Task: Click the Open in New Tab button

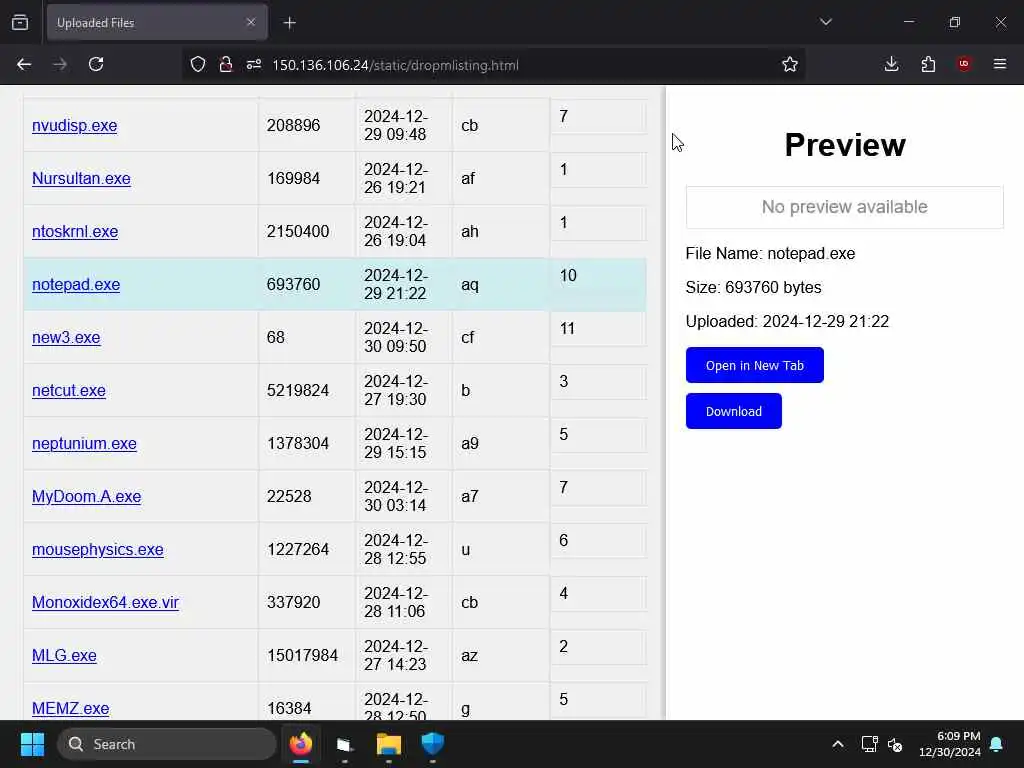Action: click(754, 365)
